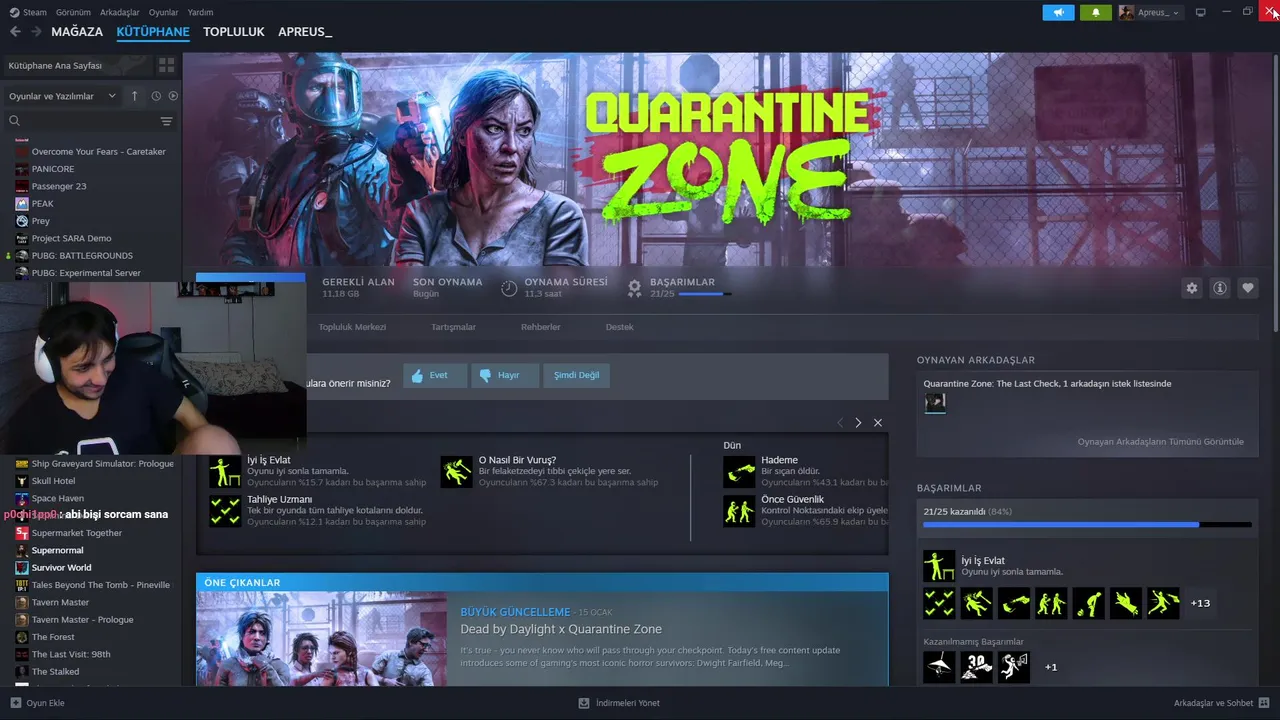Viewport: 1280px width, 720px height.
Task: Go forward with the right arrow button
Action: (36, 32)
